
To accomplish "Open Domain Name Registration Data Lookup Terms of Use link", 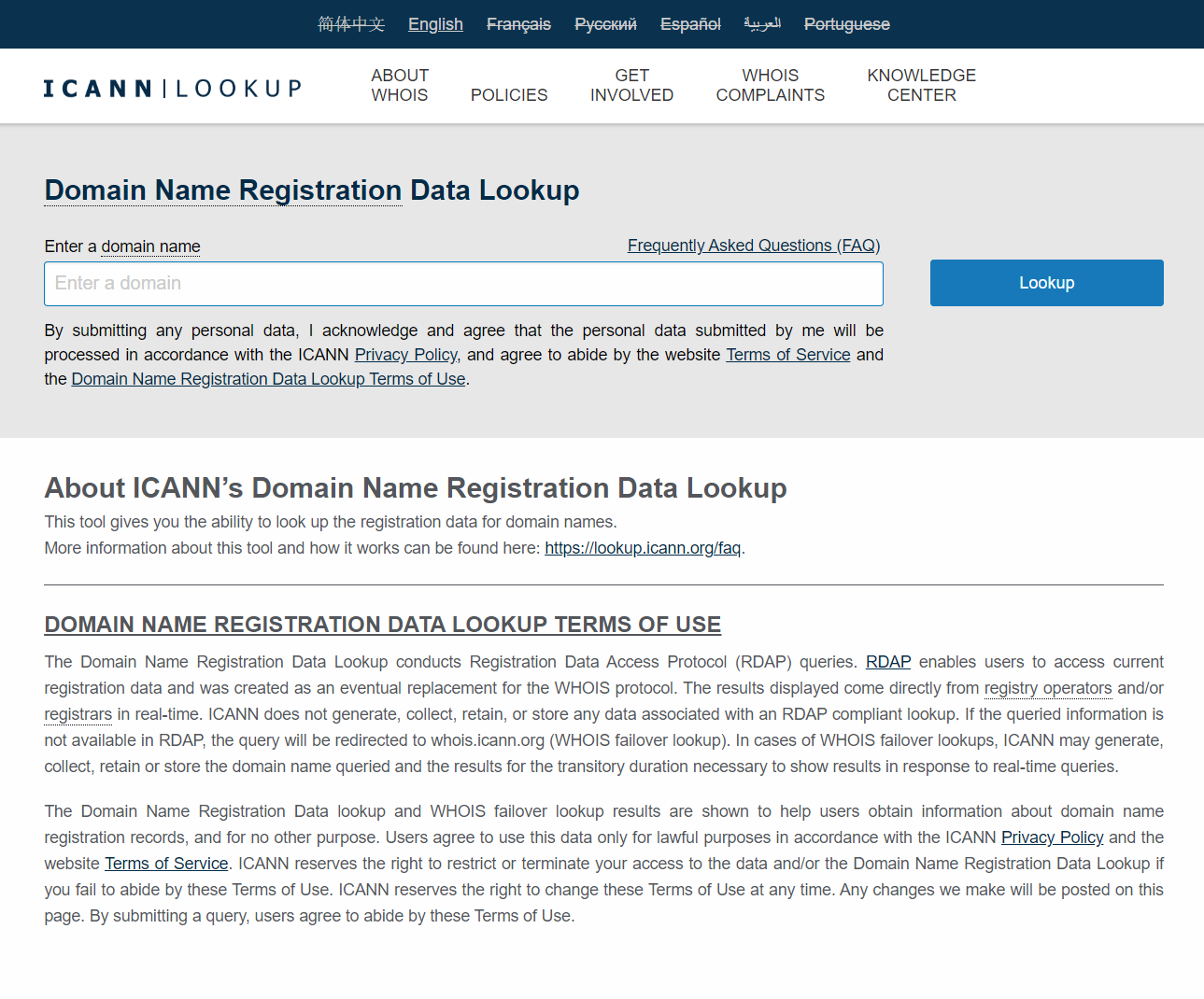I will pyautogui.click(x=268, y=379).
